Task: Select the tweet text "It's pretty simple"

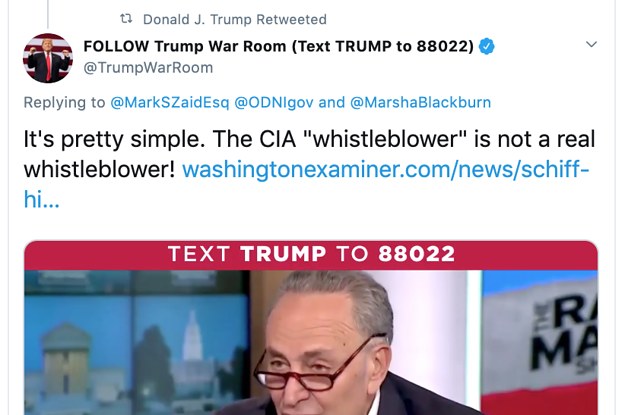Action: [113, 140]
